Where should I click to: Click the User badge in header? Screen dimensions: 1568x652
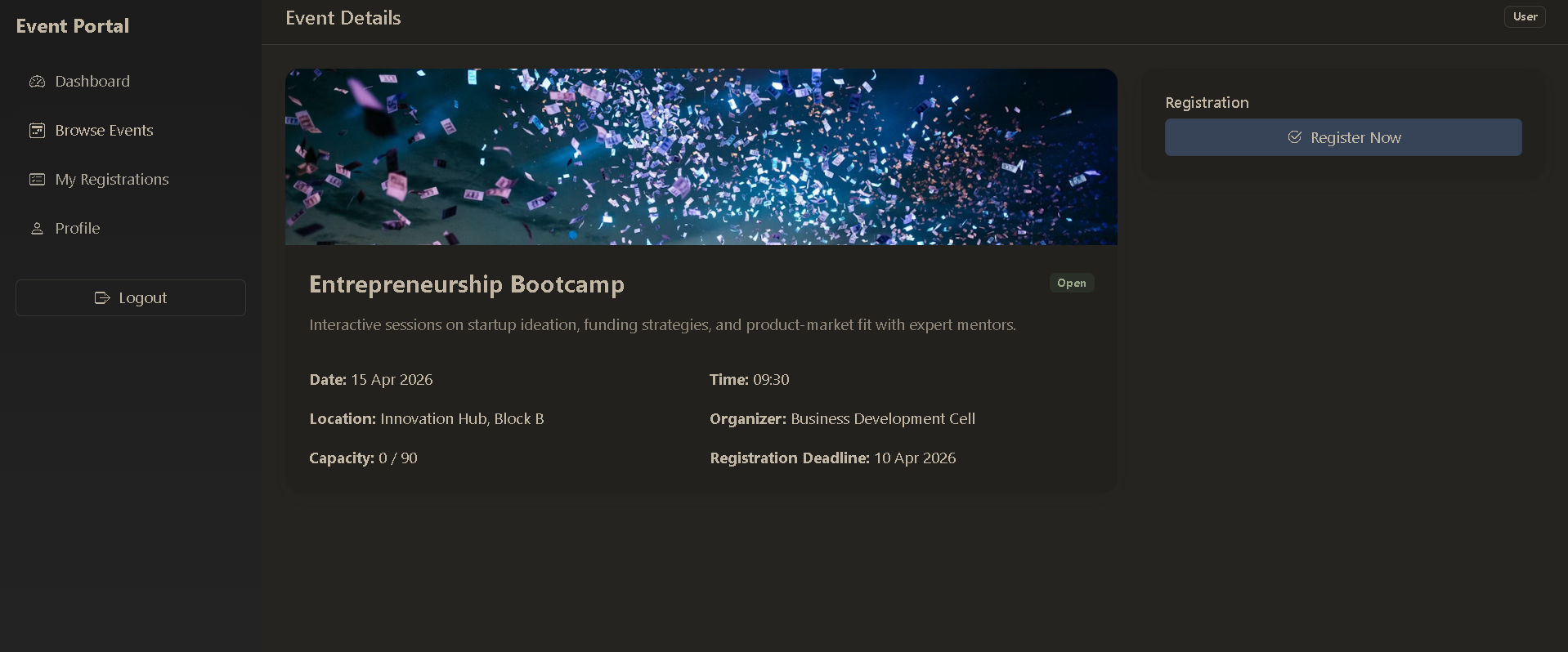point(1525,17)
